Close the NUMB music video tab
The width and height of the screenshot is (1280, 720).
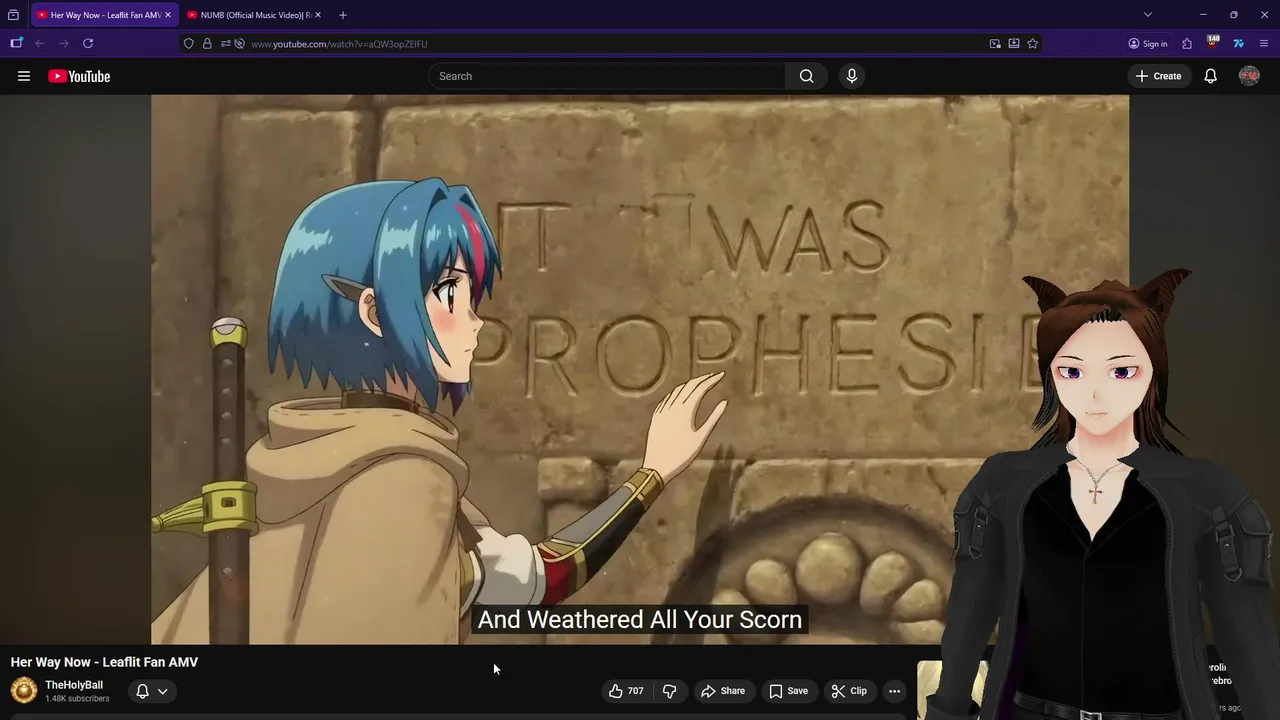click(318, 15)
